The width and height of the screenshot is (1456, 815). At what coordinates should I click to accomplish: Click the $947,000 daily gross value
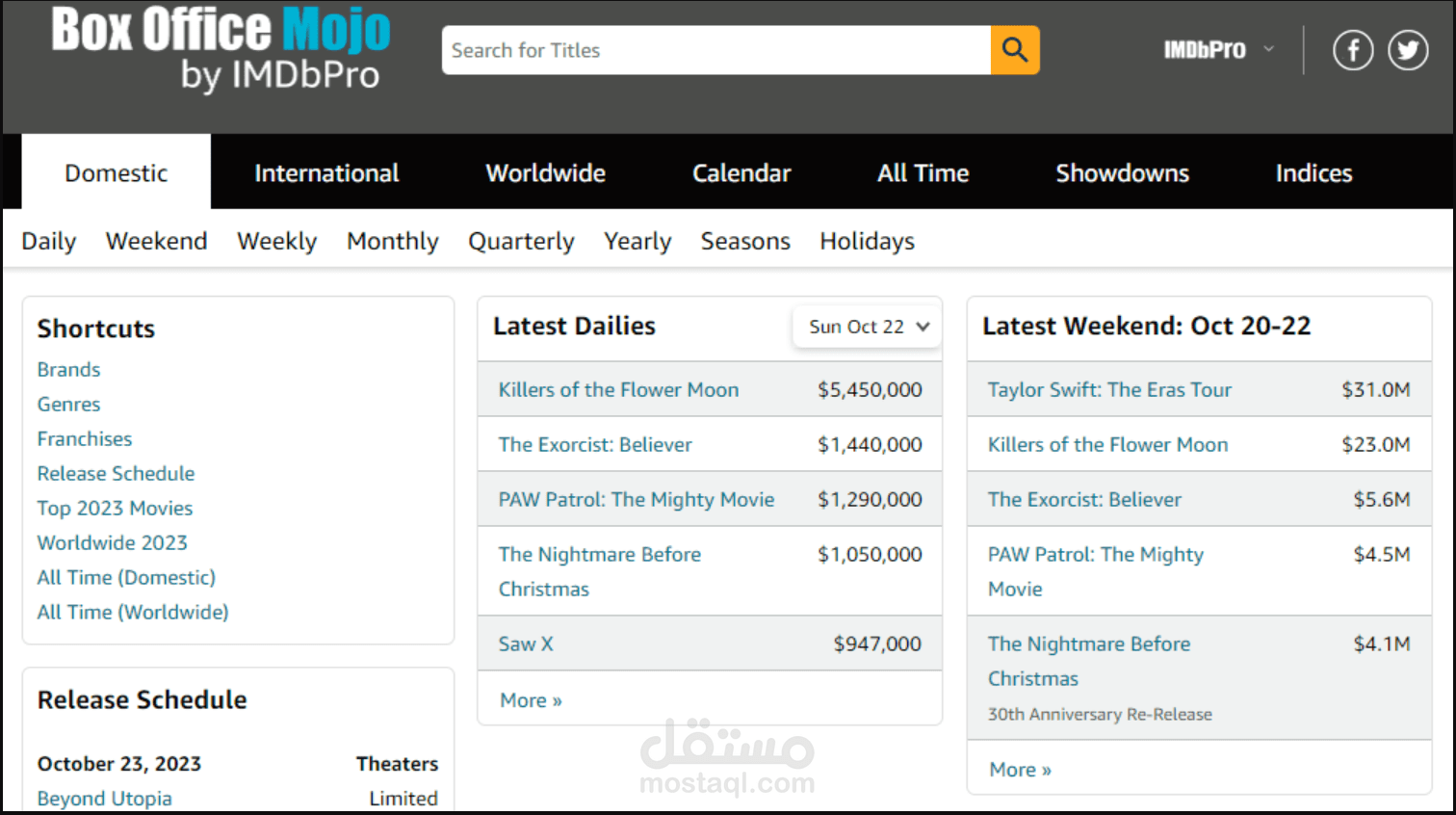(877, 644)
